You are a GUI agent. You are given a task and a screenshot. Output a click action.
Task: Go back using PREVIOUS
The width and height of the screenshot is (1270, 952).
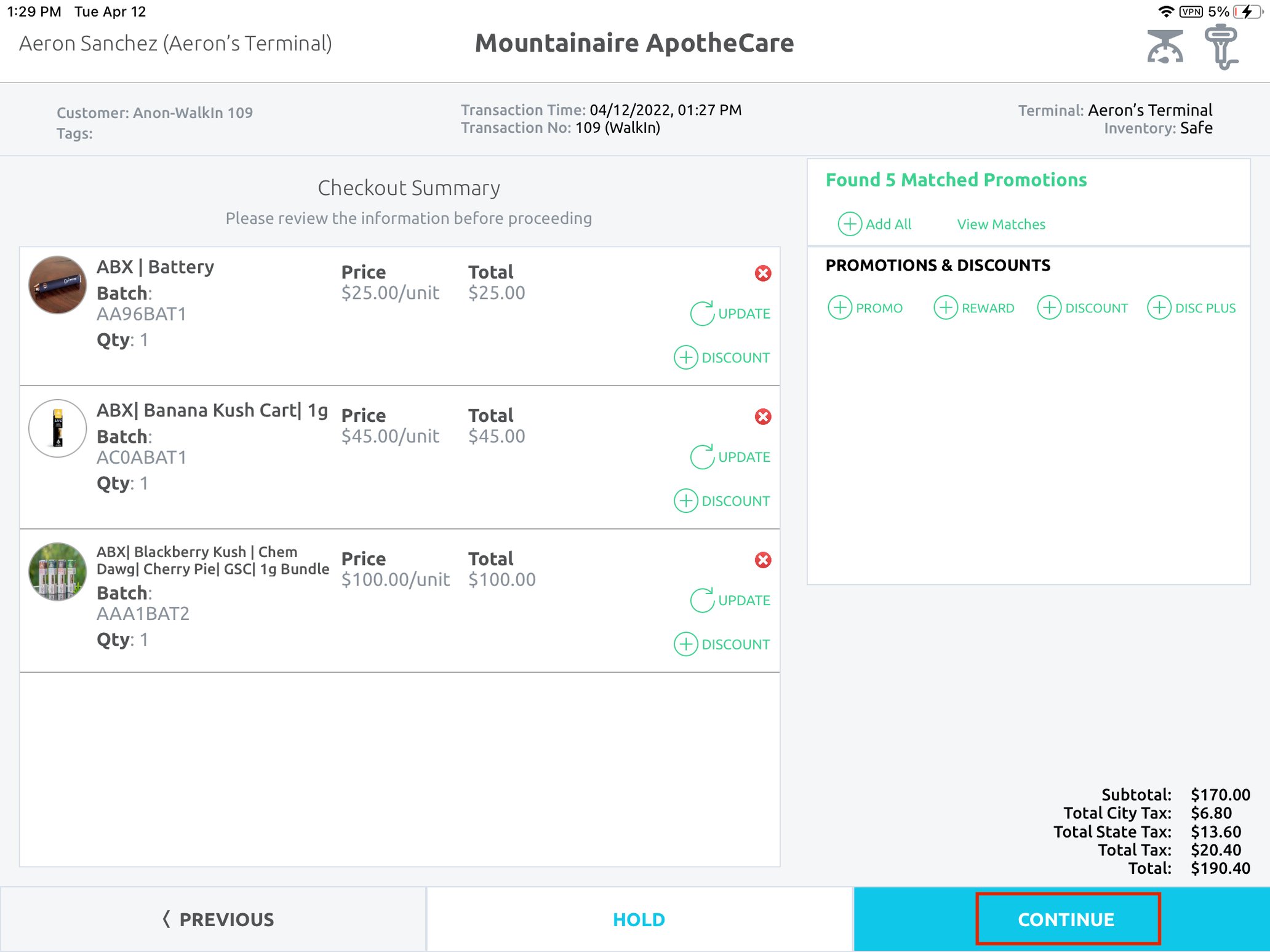coord(218,919)
